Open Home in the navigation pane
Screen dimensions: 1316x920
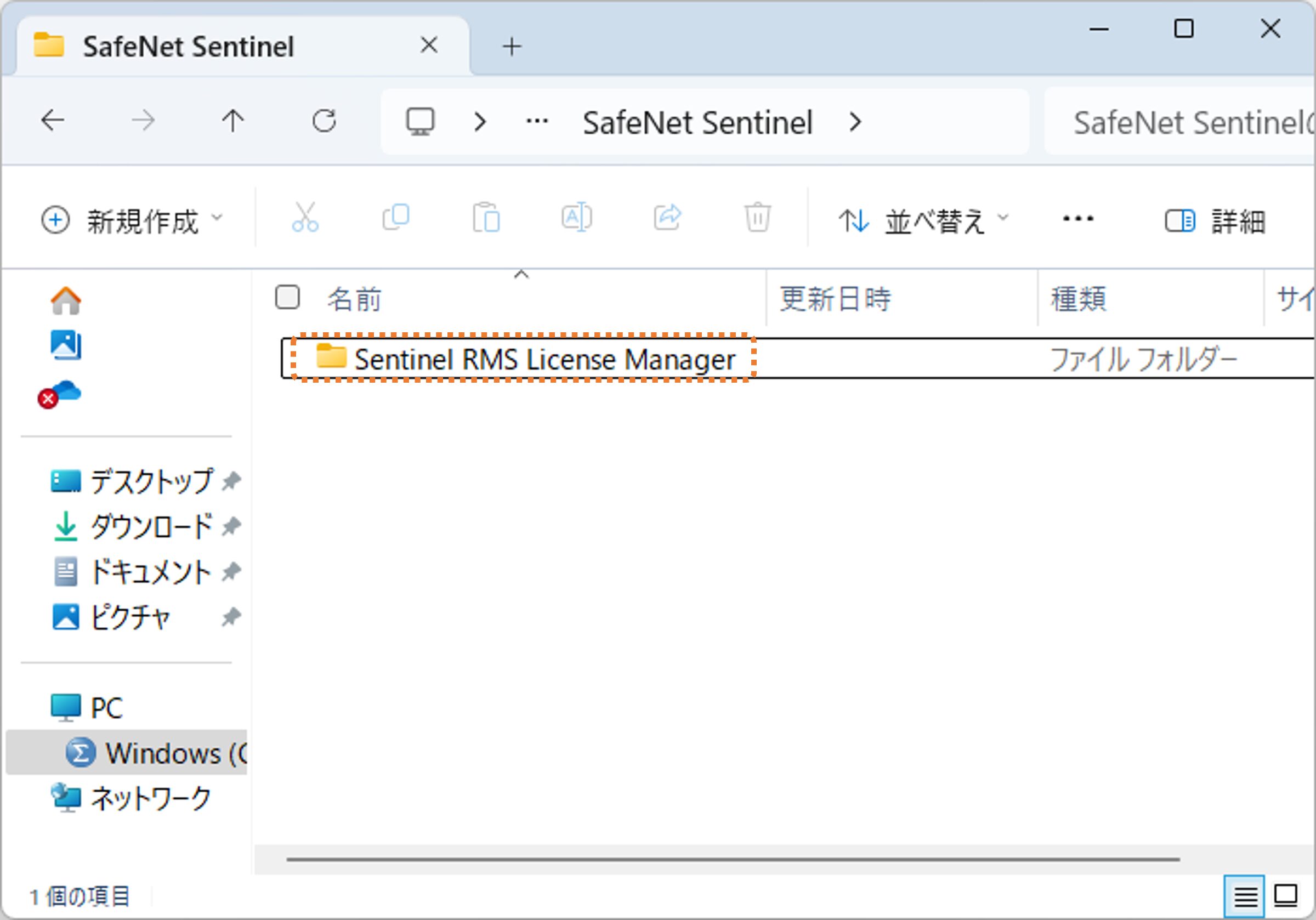66,300
